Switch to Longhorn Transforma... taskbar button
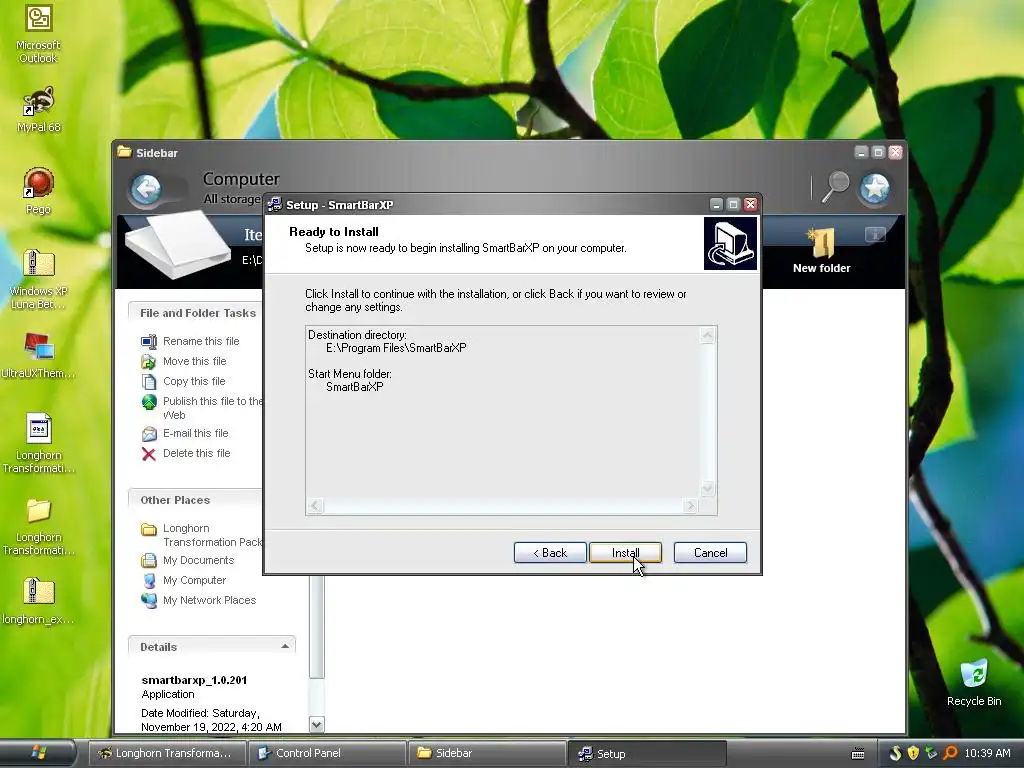Image resolution: width=1024 pixels, height=768 pixels. (167, 753)
